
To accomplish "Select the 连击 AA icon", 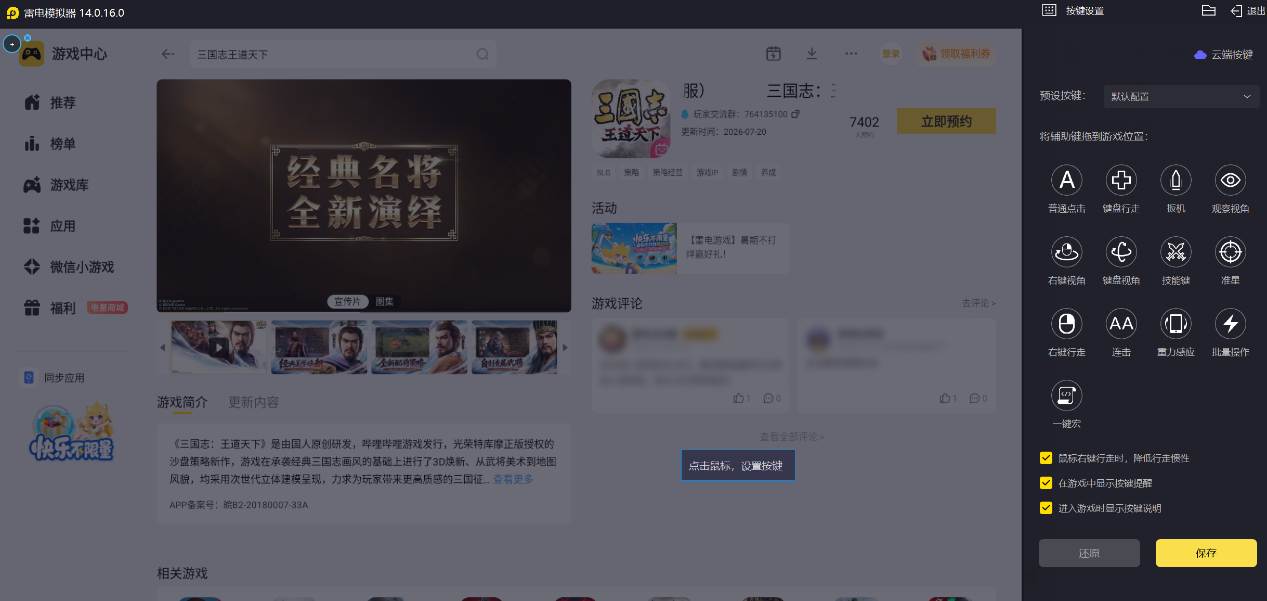I will coord(1121,323).
